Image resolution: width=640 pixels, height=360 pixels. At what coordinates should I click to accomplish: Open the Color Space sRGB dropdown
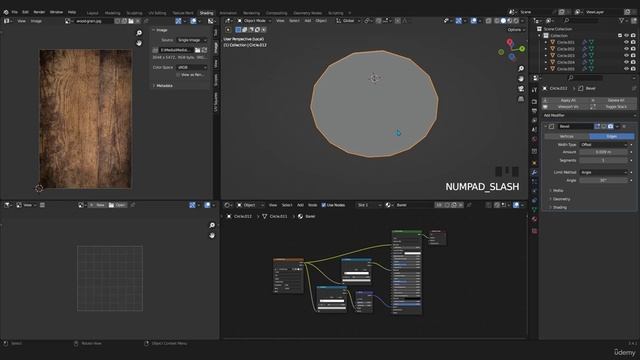pyautogui.click(x=192, y=67)
